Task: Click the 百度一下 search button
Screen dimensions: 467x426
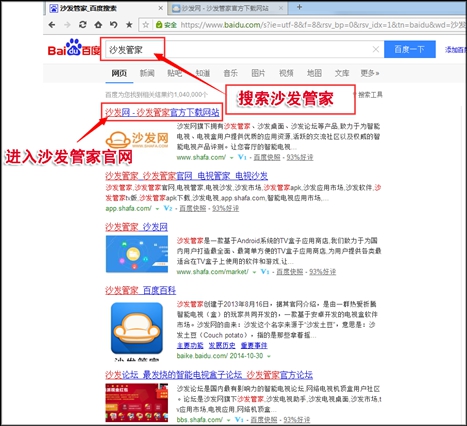Action: coord(410,49)
